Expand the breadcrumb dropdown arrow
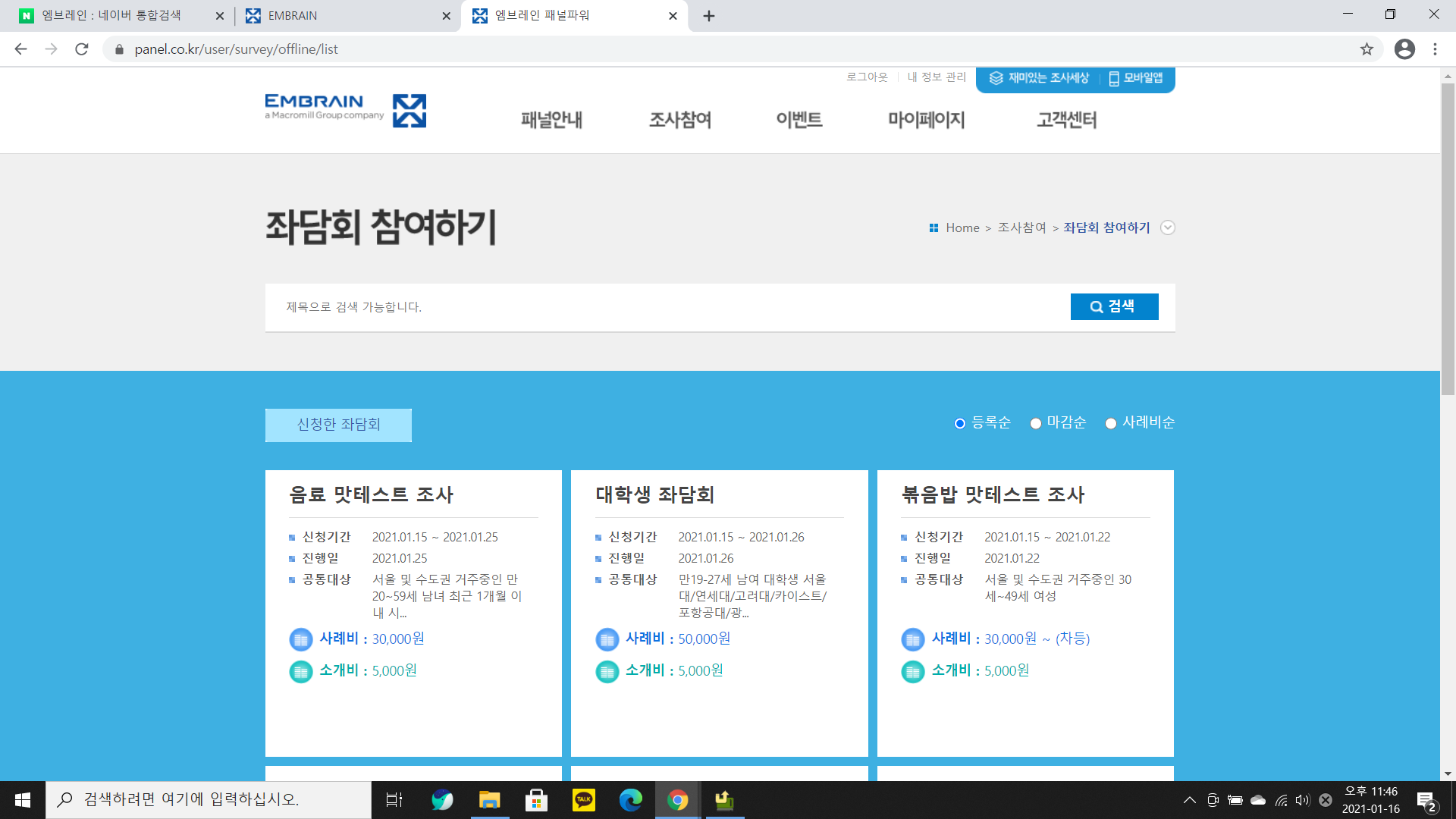1456x819 pixels. click(1168, 227)
